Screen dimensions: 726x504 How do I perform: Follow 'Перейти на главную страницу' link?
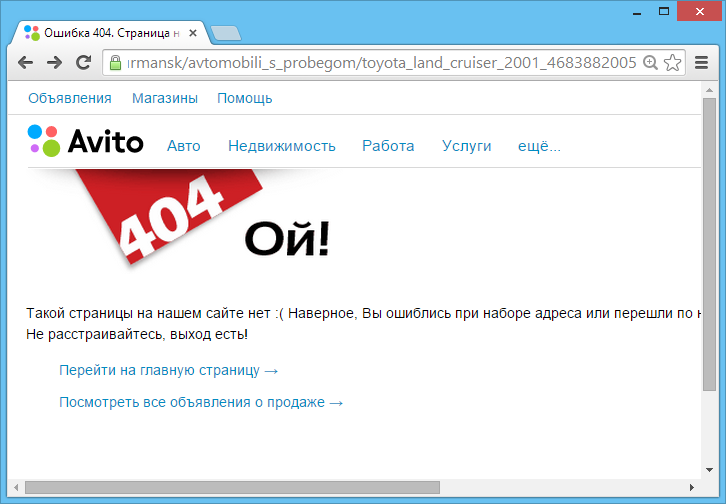point(168,370)
